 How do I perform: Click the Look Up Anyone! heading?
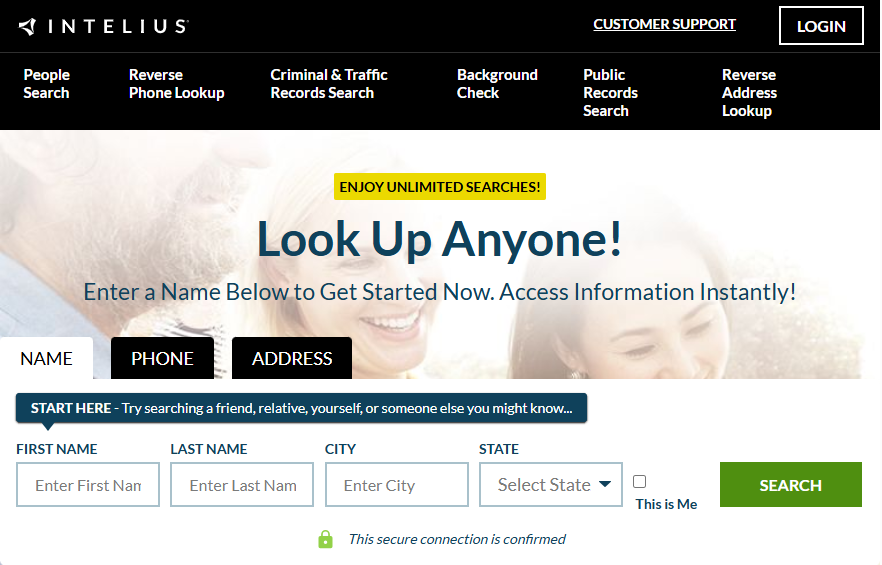(x=440, y=239)
